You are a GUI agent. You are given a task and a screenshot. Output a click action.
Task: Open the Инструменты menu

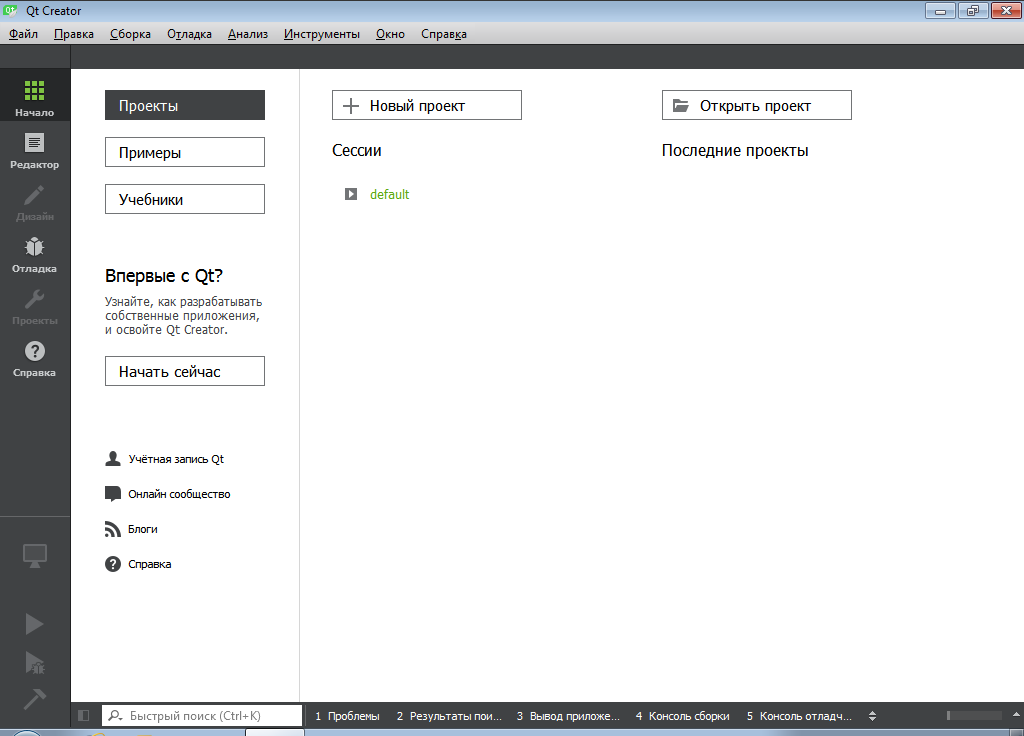coord(321,34)
